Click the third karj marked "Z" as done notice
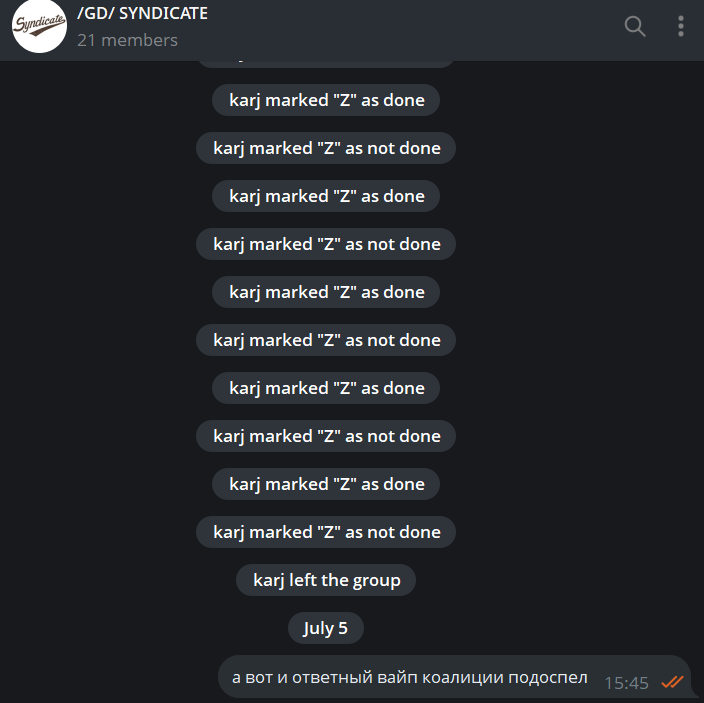 click(326, 292)
